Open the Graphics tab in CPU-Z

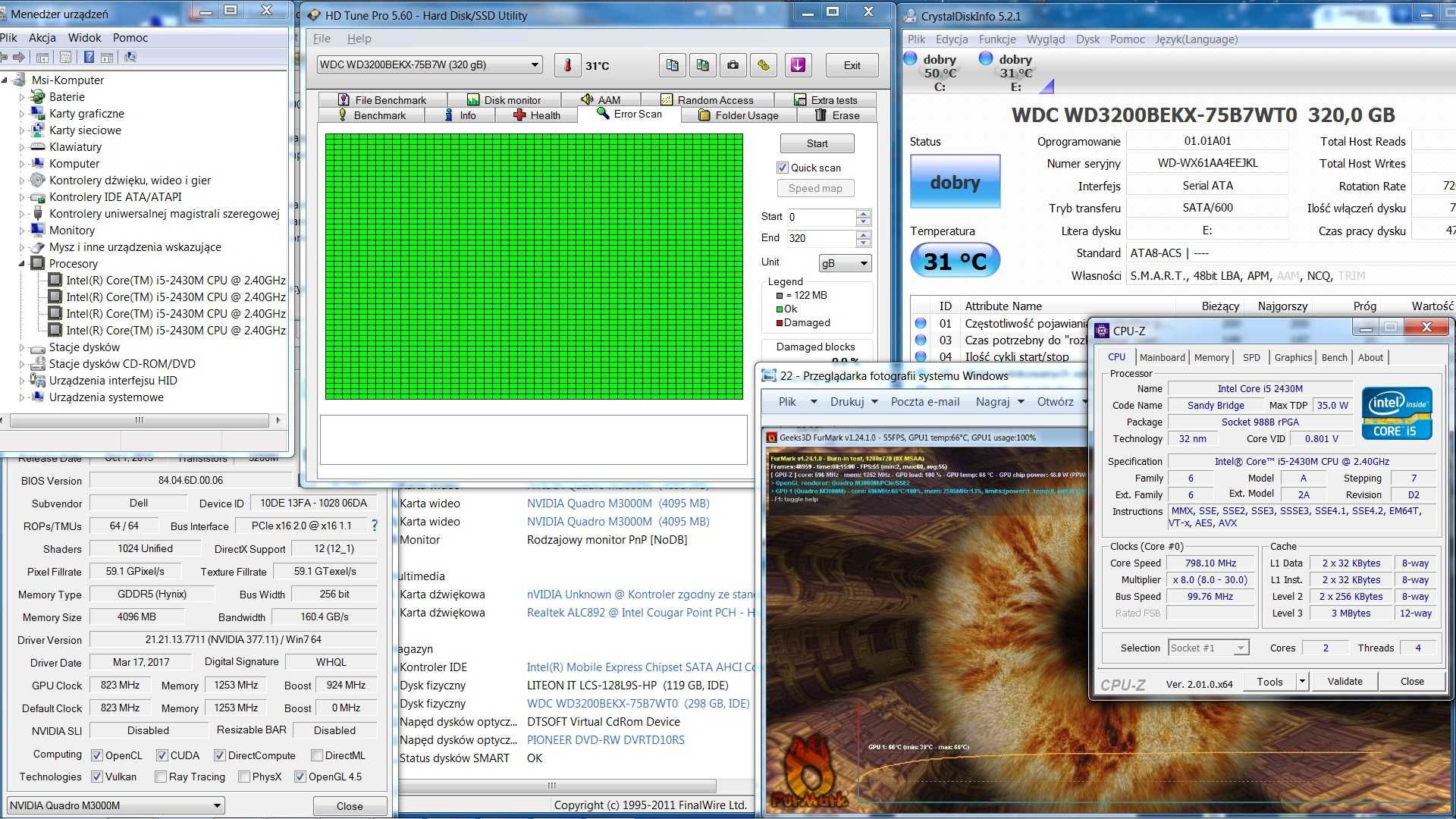(x=1293, y=357)
